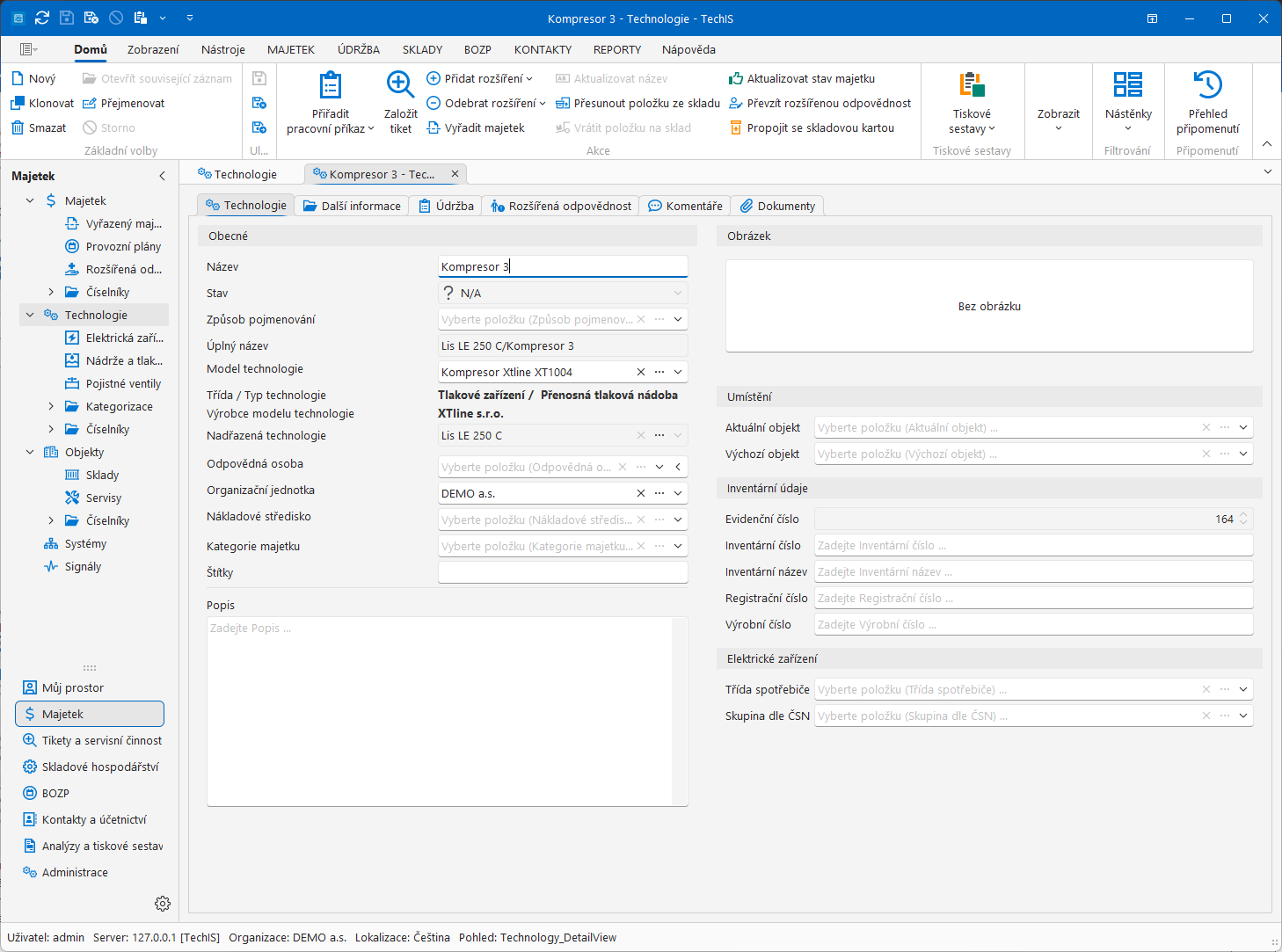Screen dimensions: 1282x952
Task: Collapse the Majetek navigation panel
Action: click(162, 176)
